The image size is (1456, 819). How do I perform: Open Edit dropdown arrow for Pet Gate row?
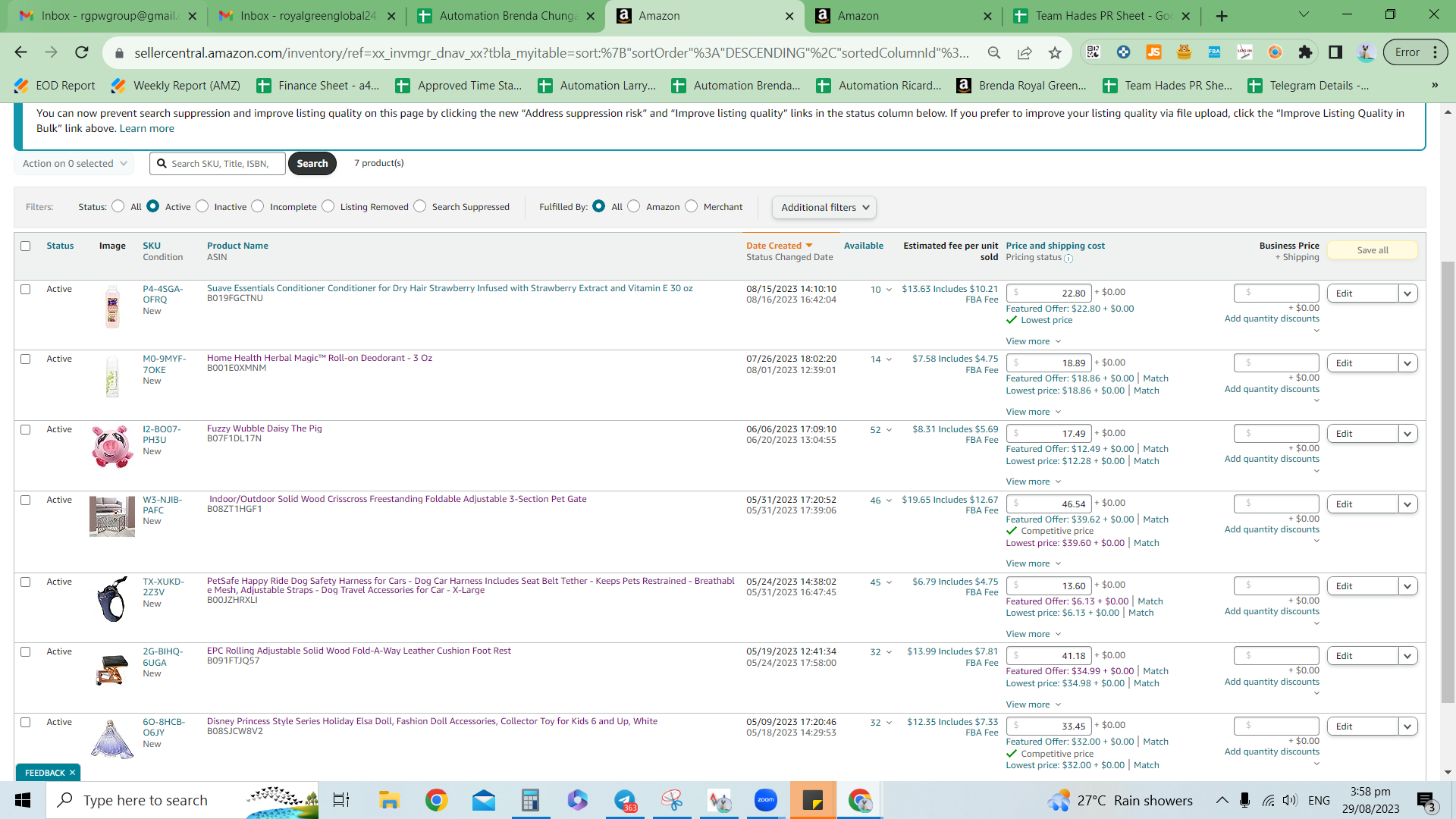point(1408,504)
